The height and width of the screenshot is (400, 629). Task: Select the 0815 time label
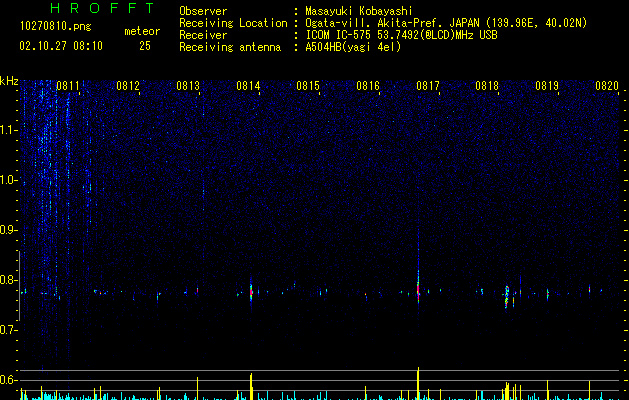308,86
